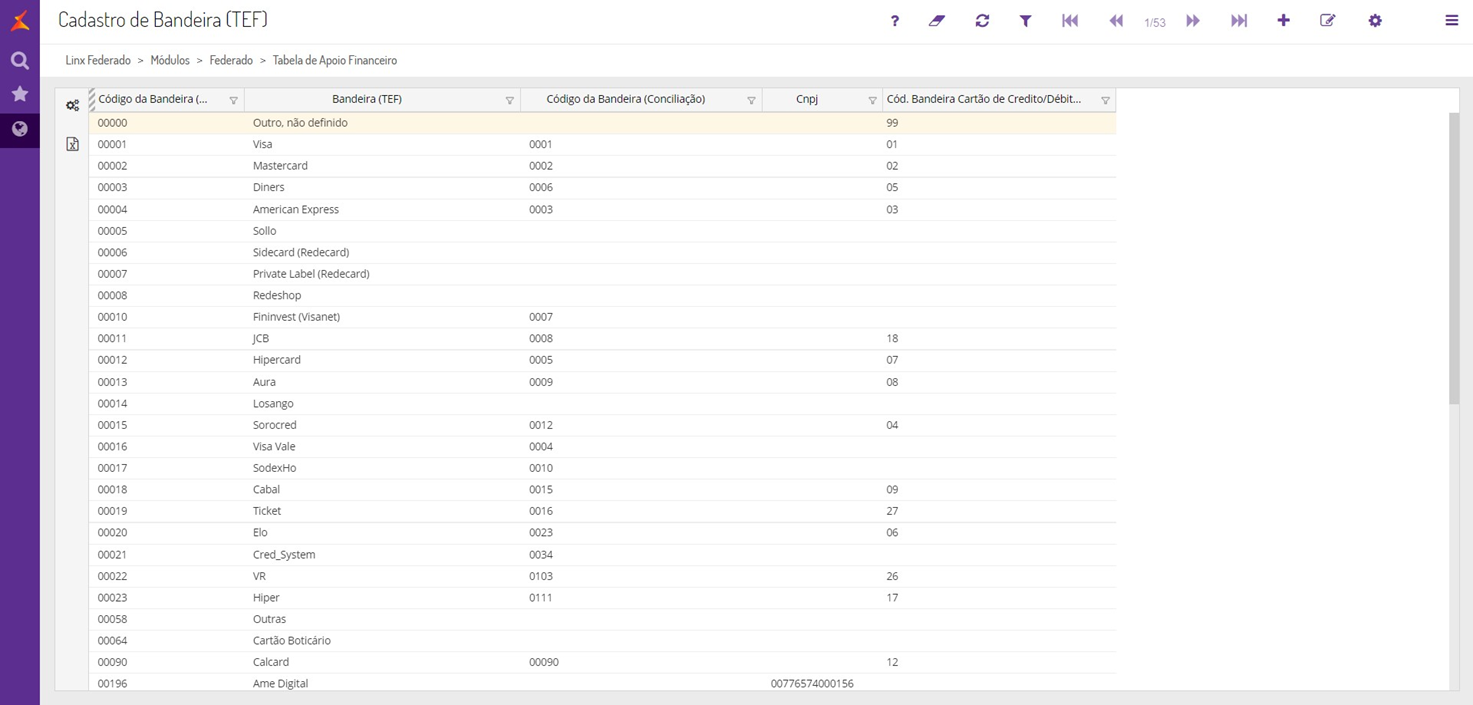Select the 'Outro, não definido' row
This screenshot has height=705, width=1473.
[x=602, y=123]
